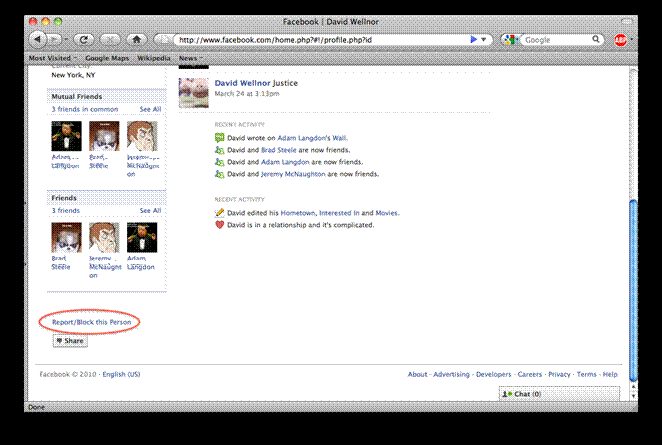Open the Privacy footer link
This screenshot has width=662, height=445.
(559, 374)
